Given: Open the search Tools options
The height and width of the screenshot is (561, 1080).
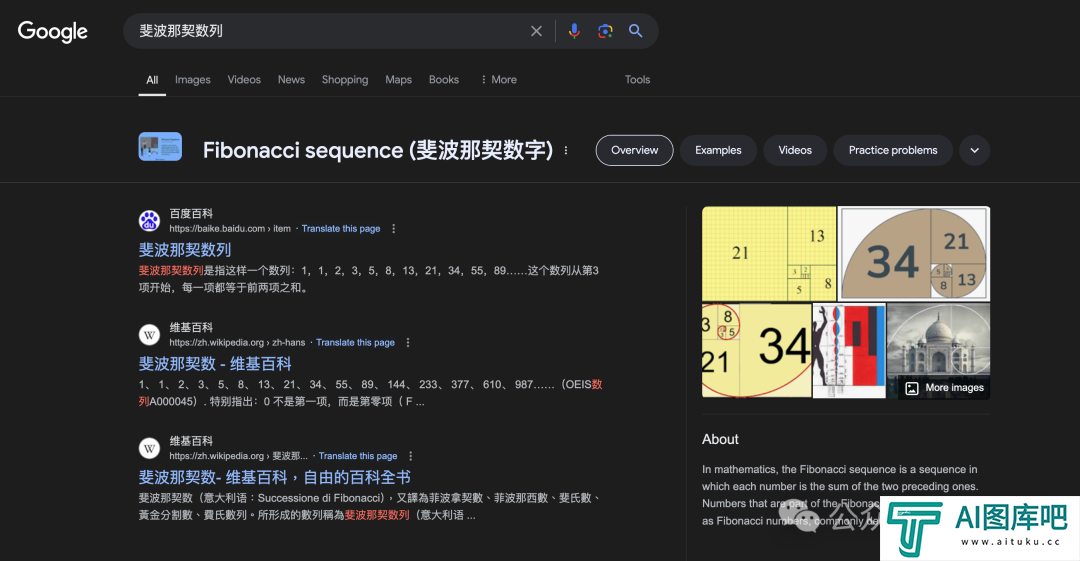Looking at the screenshot, I should pyautogui.click(x=638, y=80).
